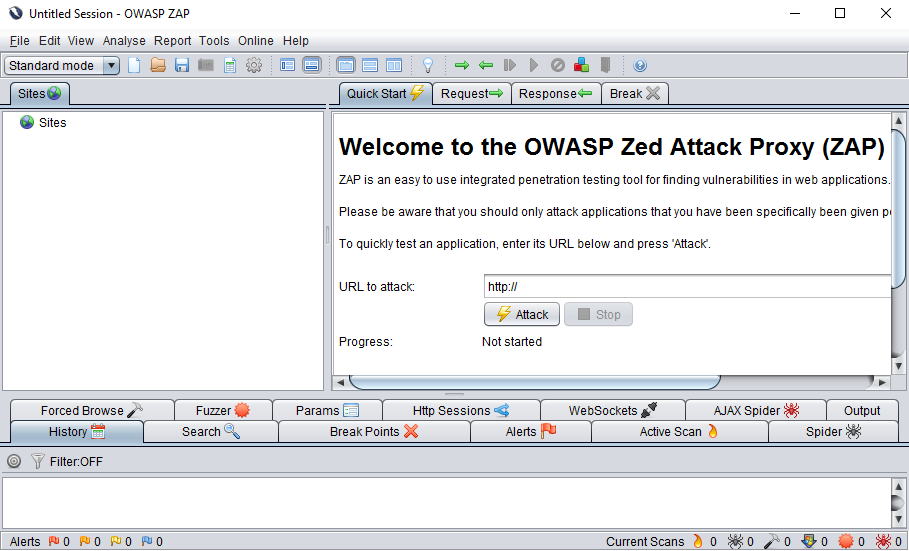Create a new session via toolbar icon
Viewport: 909px width, 551px height.
pos(134,65)
